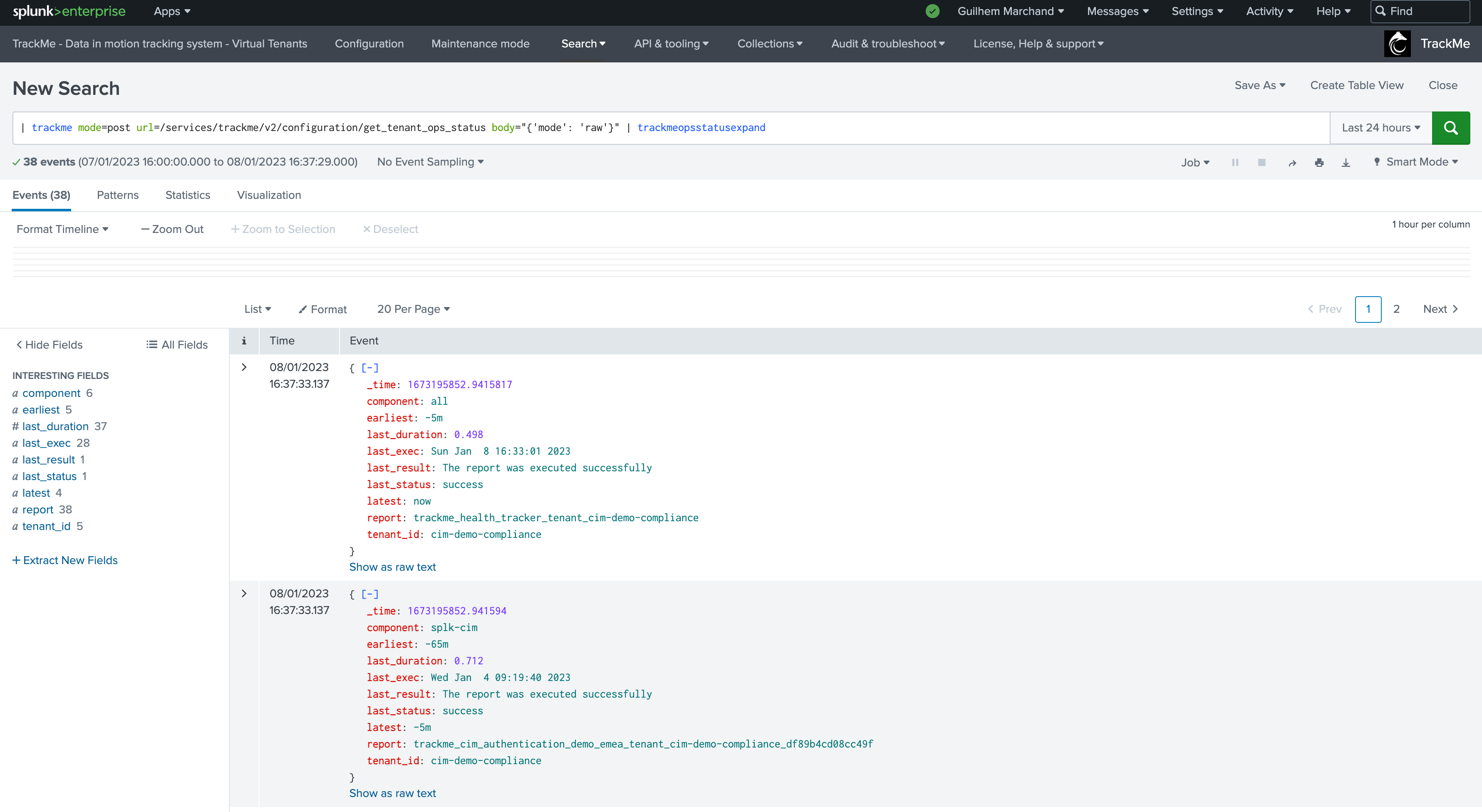
Task: Select the Events (38) tab
Action: coord(42,195)
